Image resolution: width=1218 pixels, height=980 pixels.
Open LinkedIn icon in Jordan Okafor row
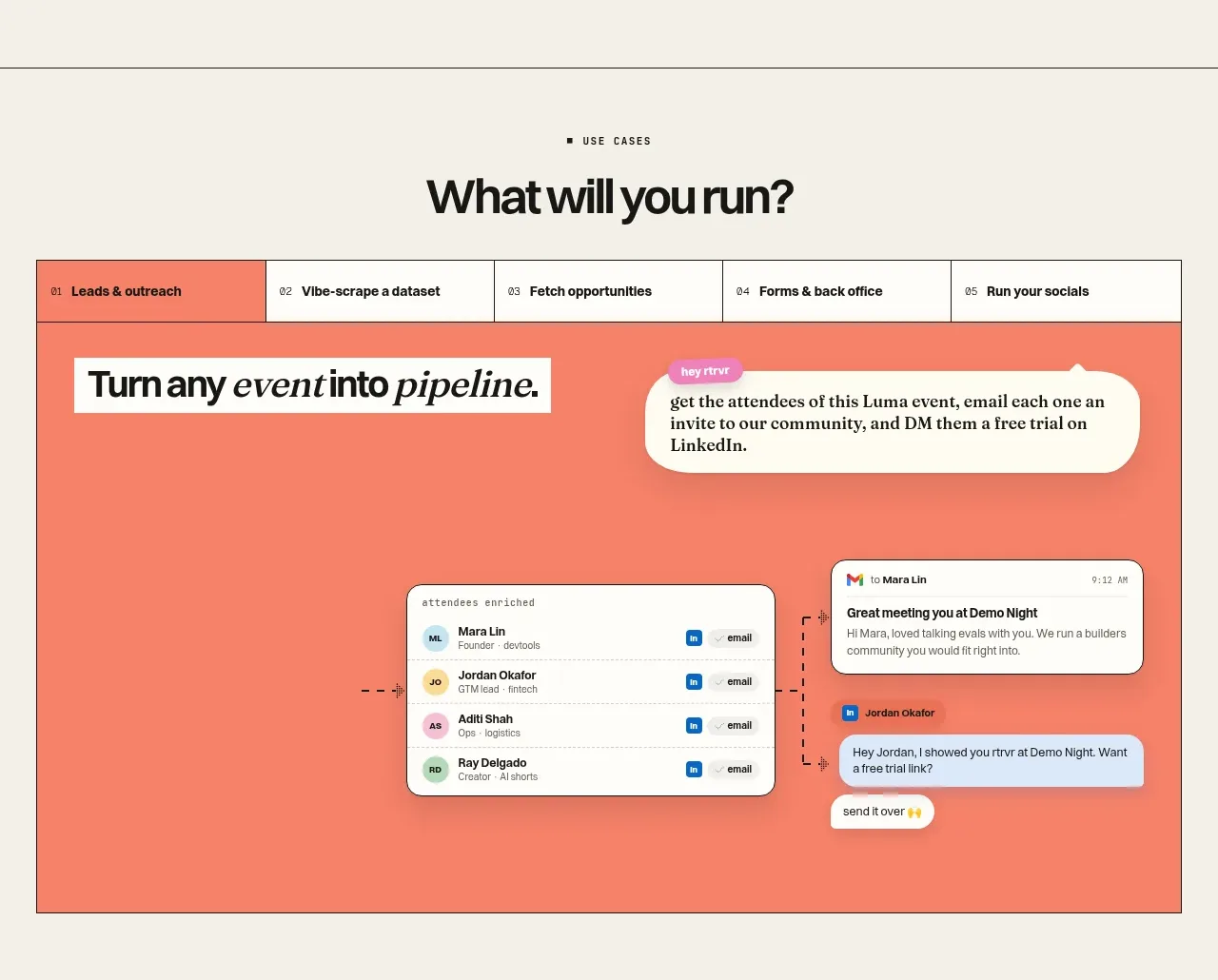click(x=694, y=682)
